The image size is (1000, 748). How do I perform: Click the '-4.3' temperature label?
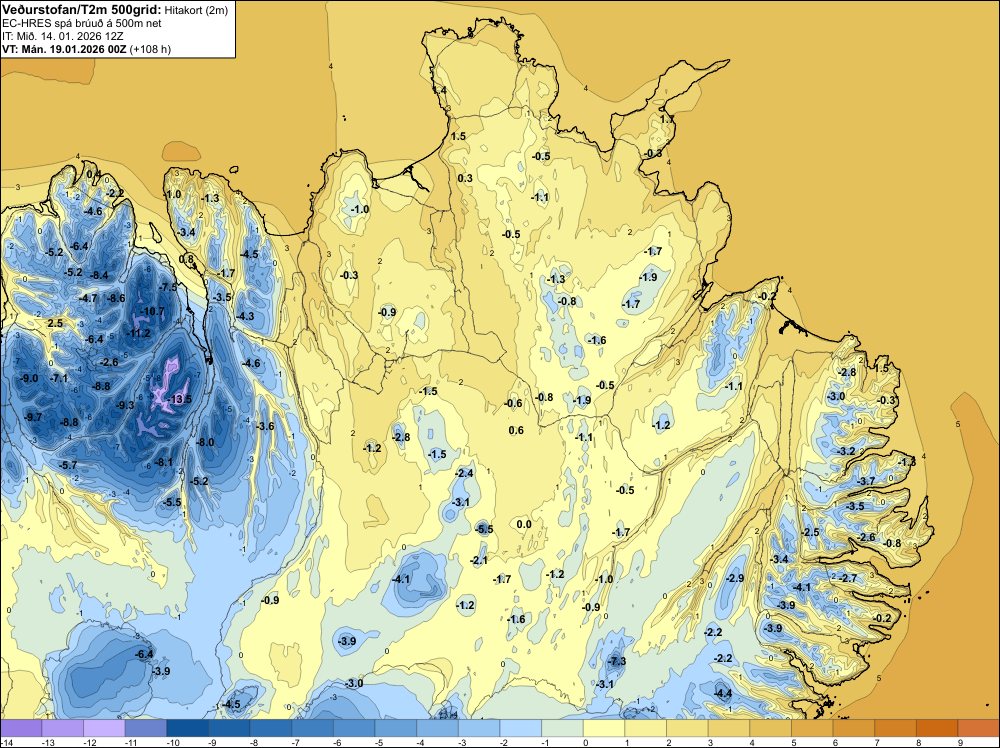pos(245,316)
